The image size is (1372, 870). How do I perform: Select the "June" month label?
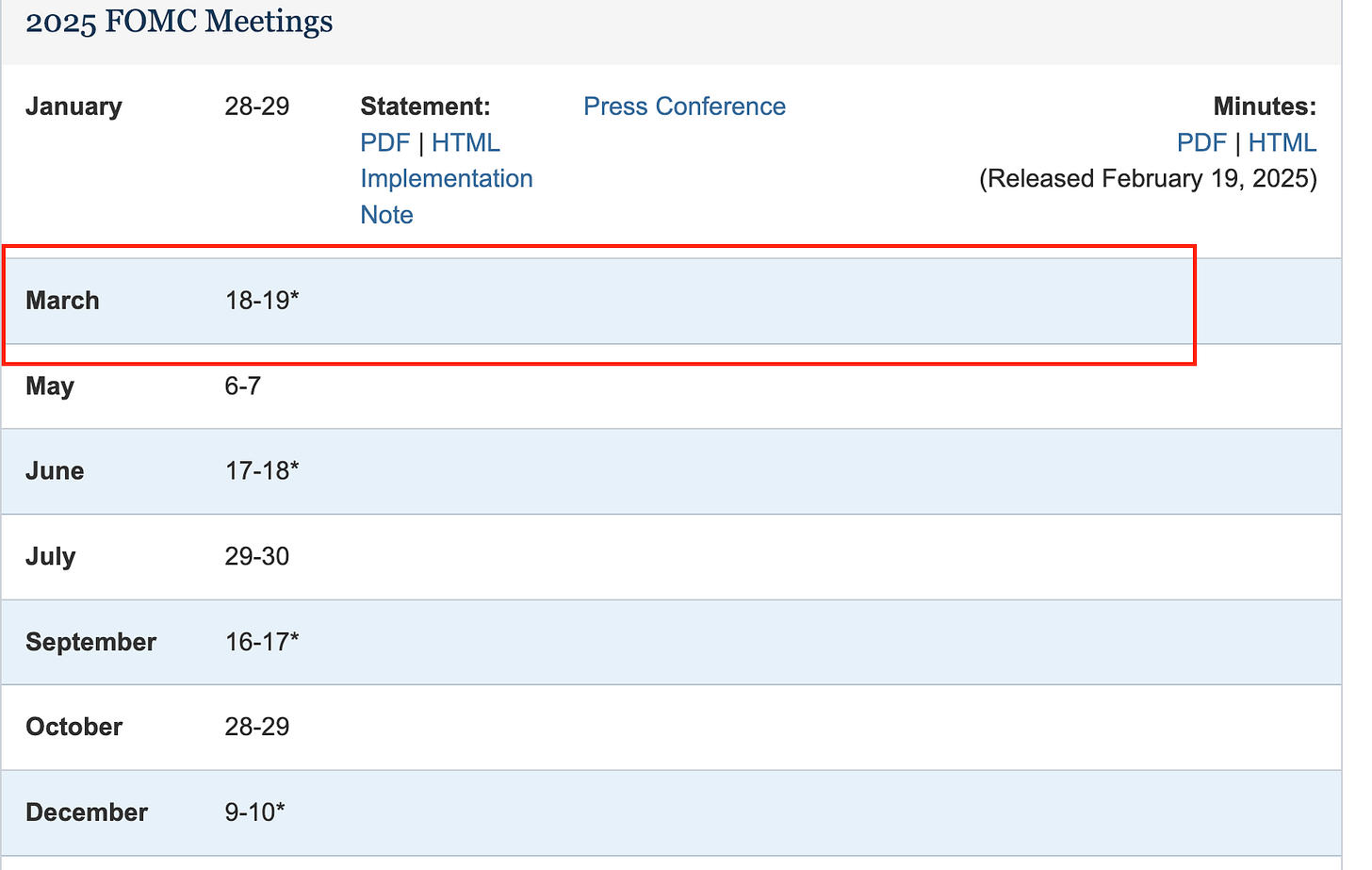55,471
